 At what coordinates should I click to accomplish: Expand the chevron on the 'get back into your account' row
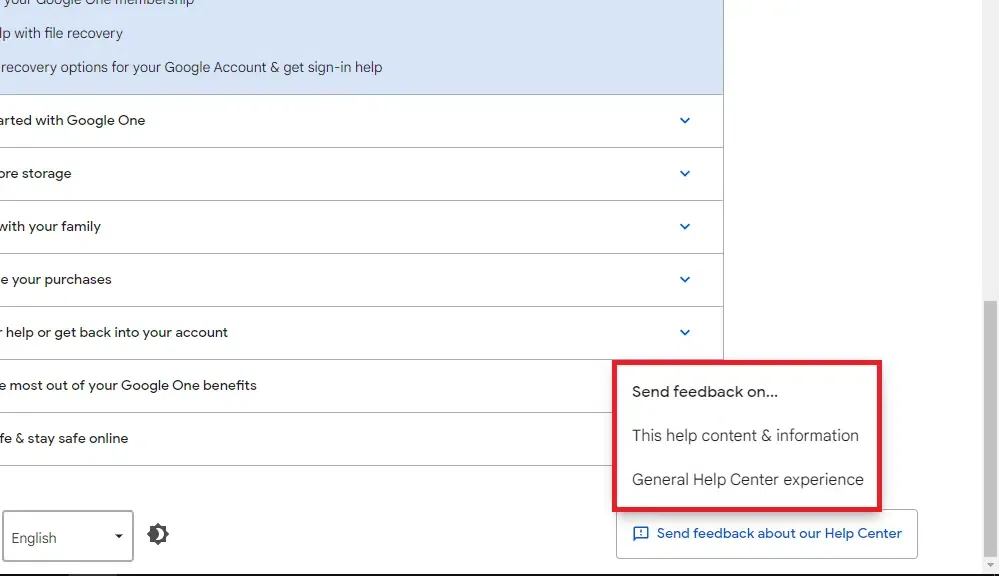[x=685, y=333]
